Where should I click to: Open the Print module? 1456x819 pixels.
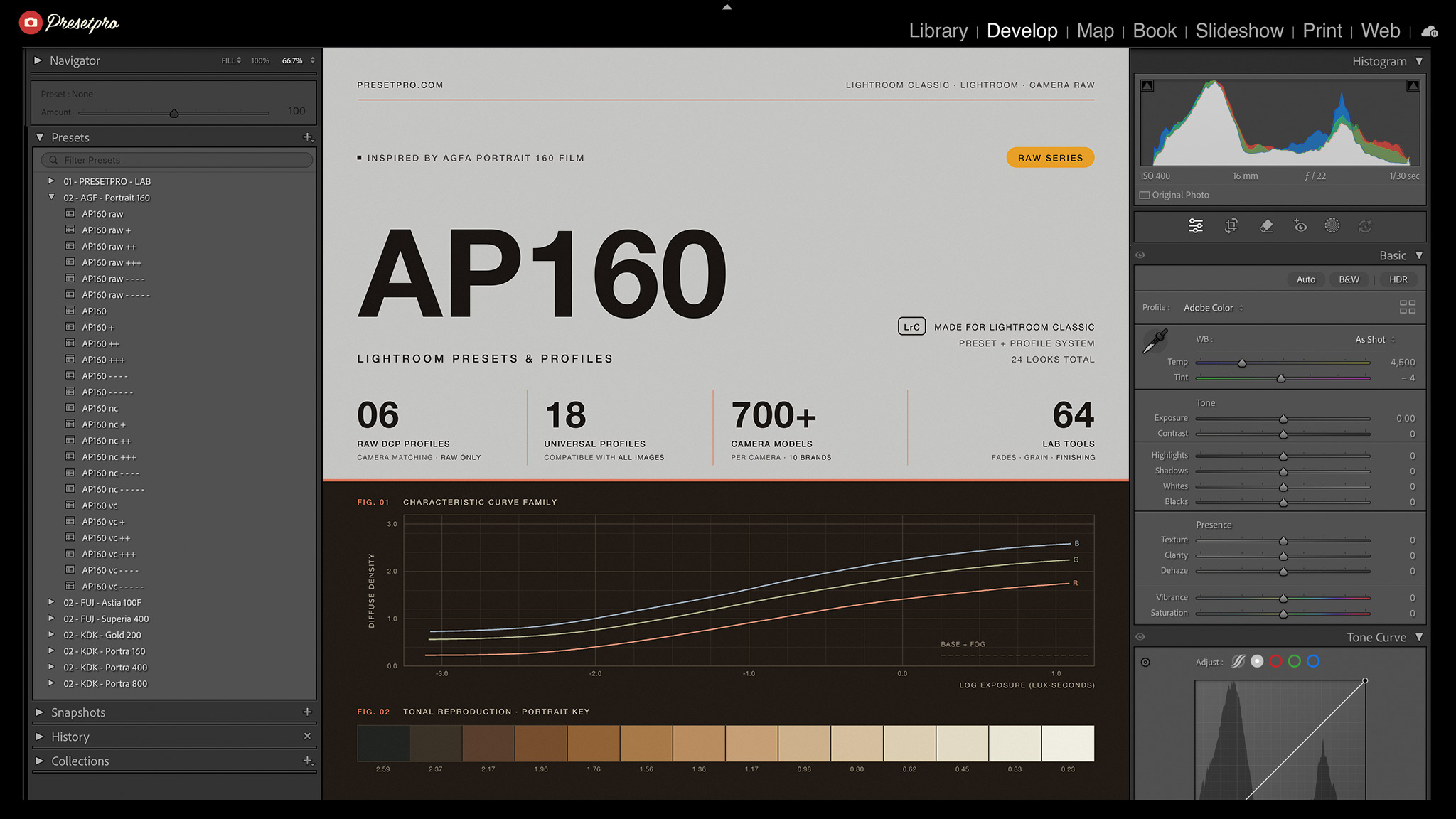tap(1322, 31)
